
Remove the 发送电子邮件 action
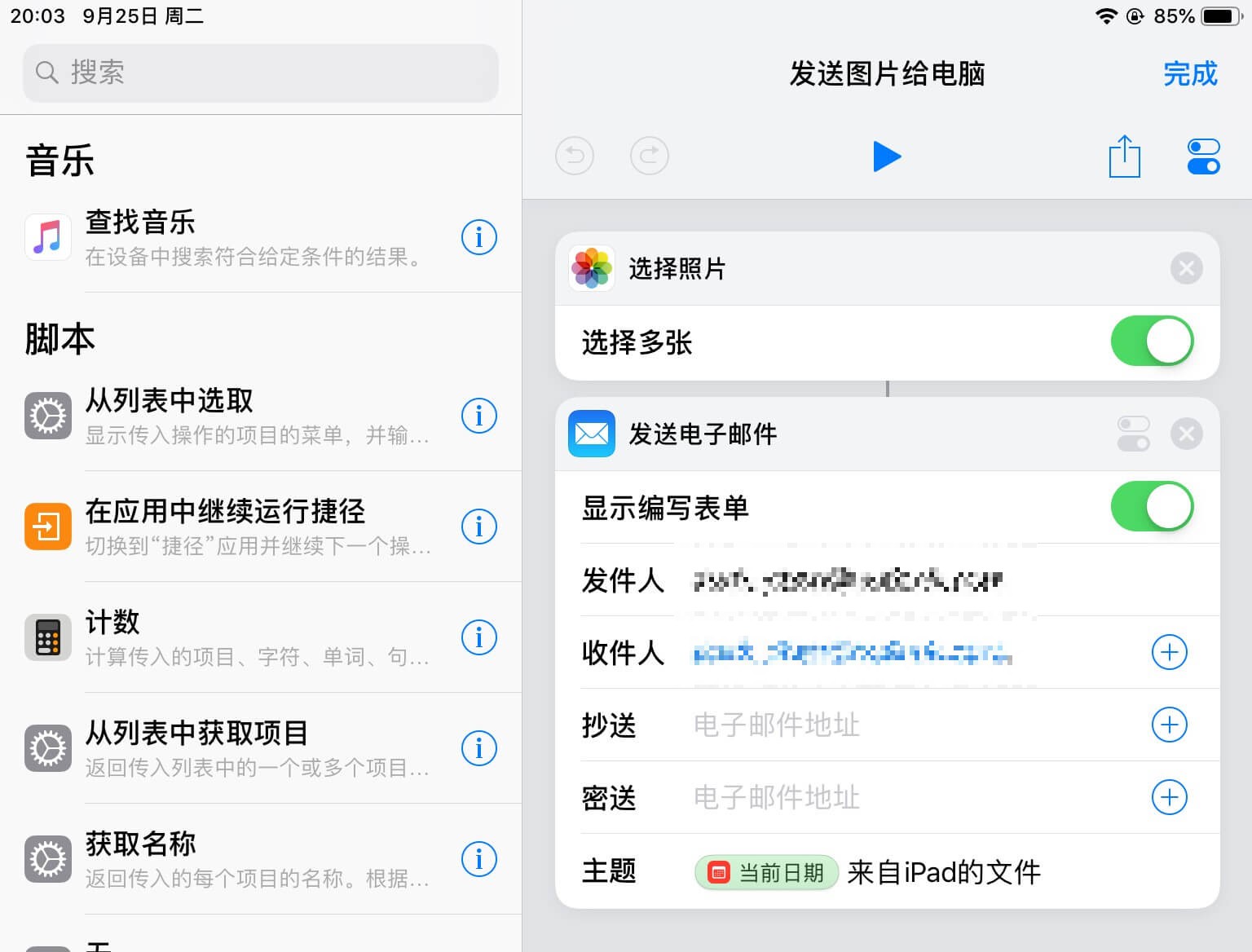pyautogui.click(x=1186, y=434)
